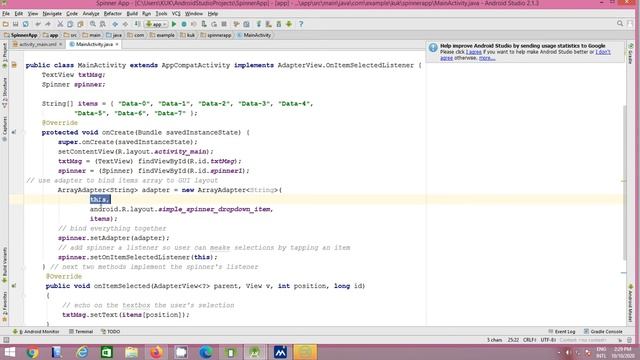Image resolution: width=640 pixels, height=360 pixels.
Task: Open the Edit menu
Action: 19,13
